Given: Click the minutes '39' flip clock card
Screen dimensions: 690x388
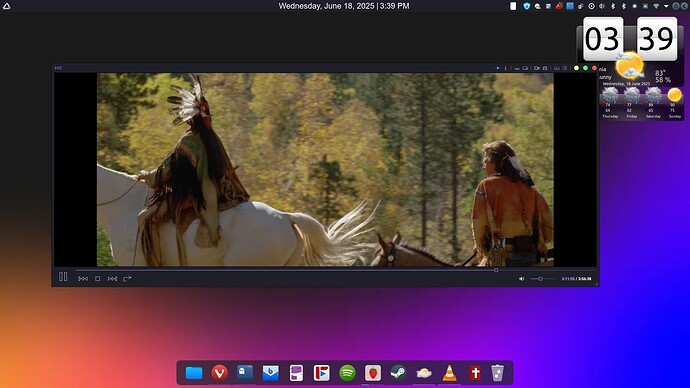Looking at the screenshot, I should 657,39.
